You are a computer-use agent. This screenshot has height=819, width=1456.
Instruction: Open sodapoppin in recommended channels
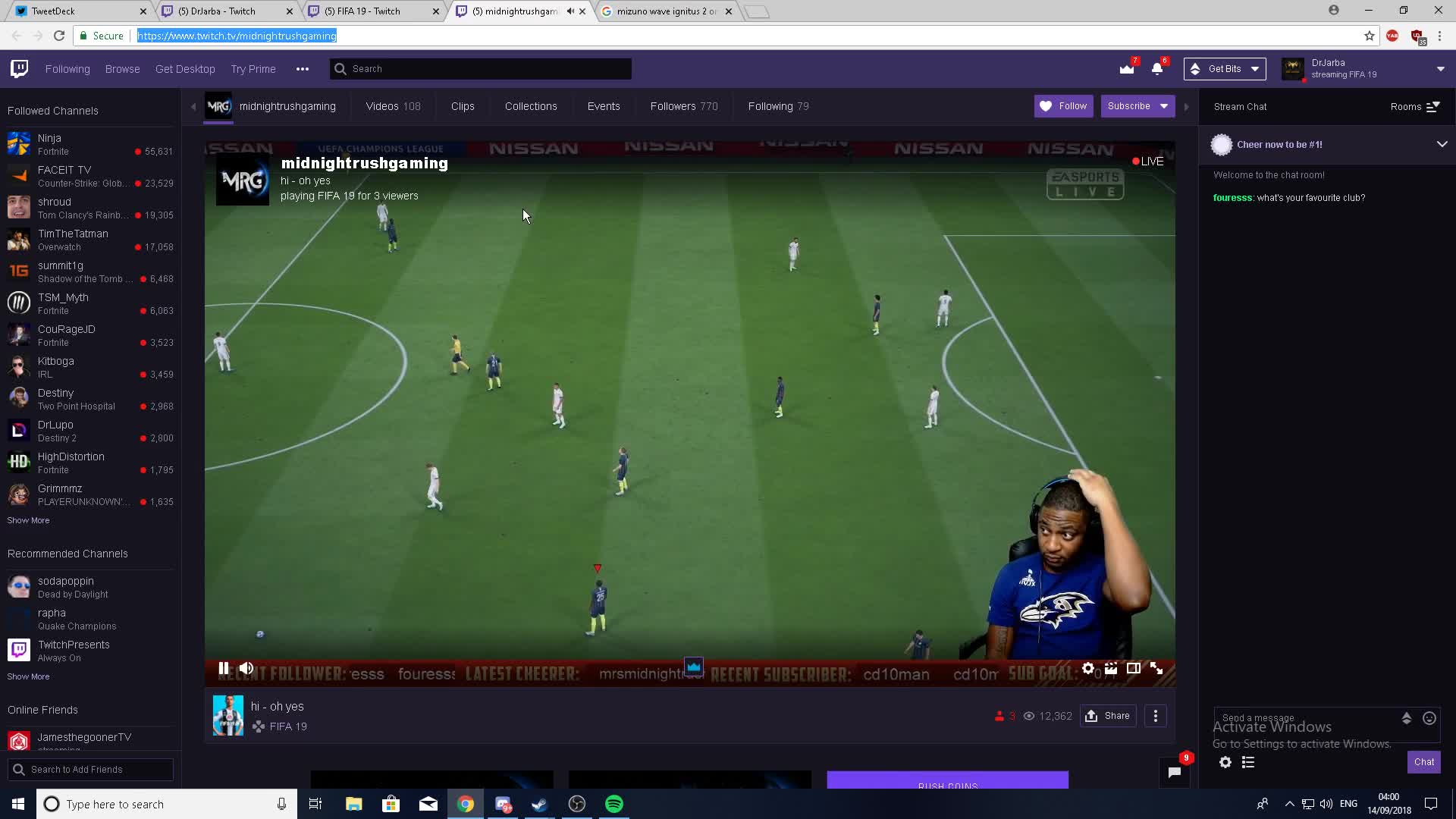coord(90,587)
